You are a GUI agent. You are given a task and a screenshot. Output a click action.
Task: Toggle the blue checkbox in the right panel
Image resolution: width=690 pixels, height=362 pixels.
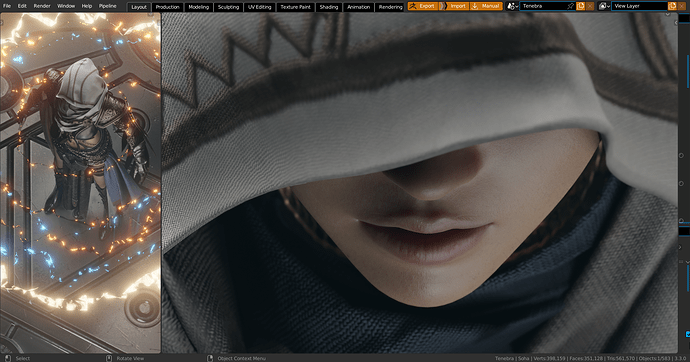688,334
